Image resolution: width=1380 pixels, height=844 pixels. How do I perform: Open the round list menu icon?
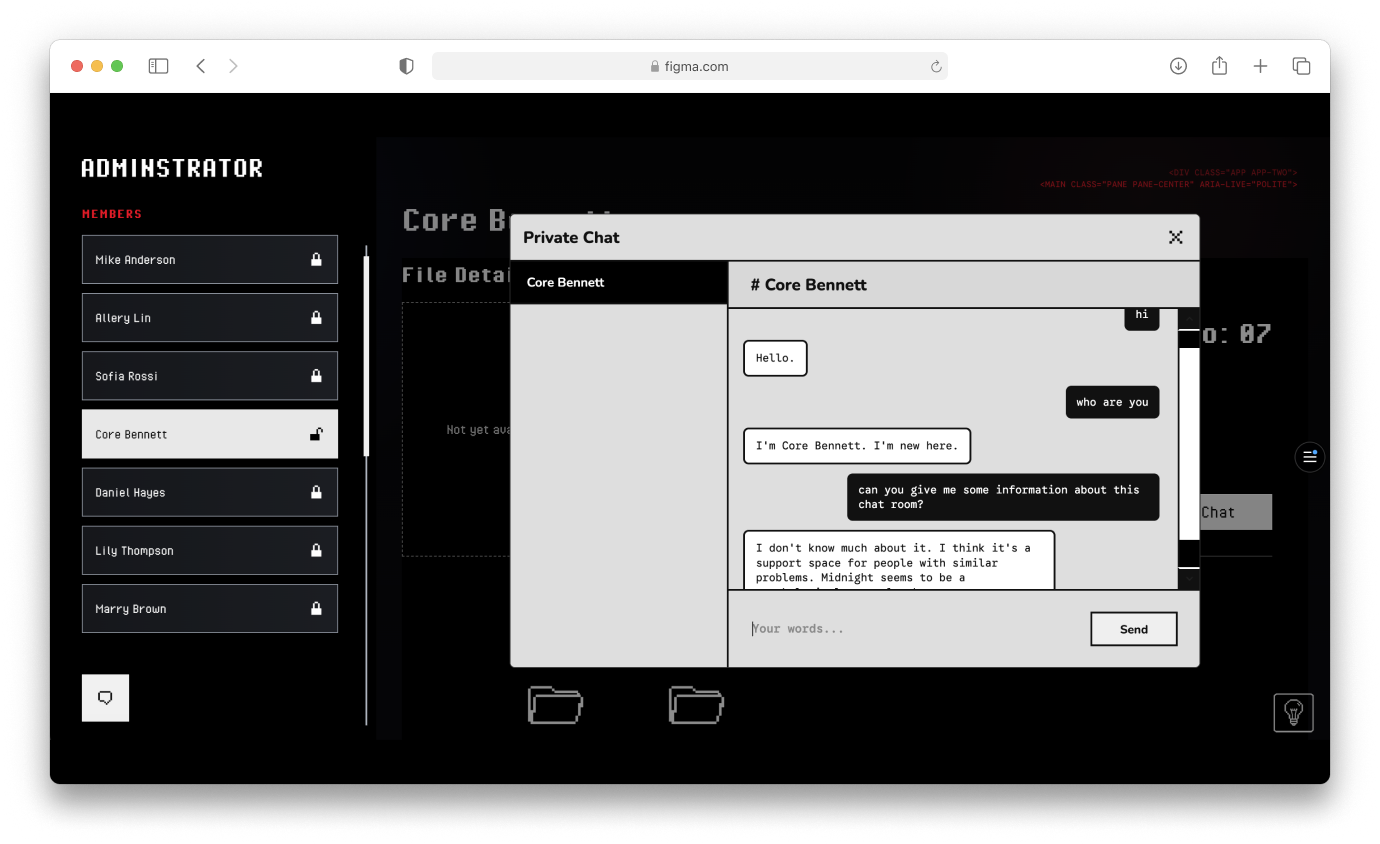pyautogui.click(x=1309, y=457)
